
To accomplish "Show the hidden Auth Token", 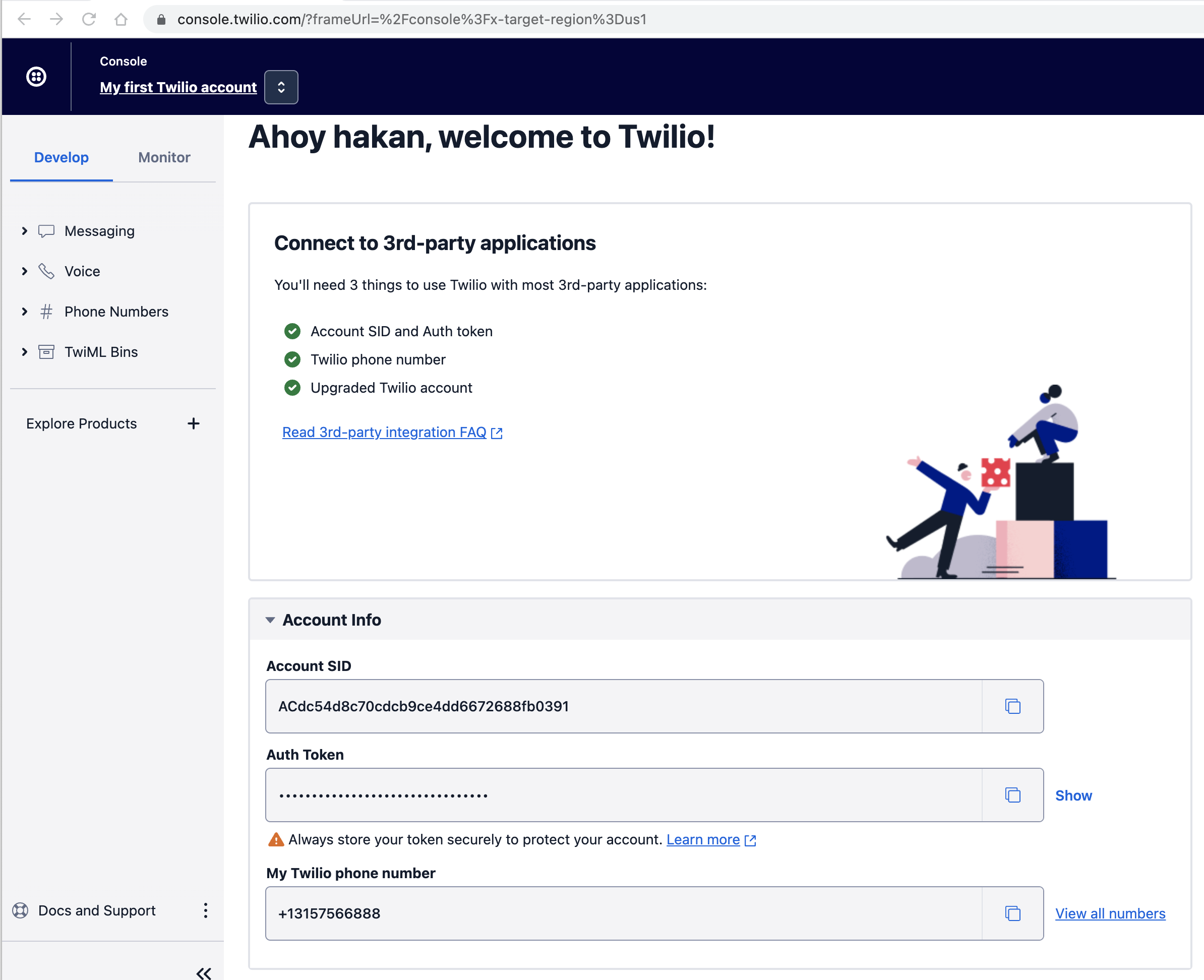I will point(1073,795).
